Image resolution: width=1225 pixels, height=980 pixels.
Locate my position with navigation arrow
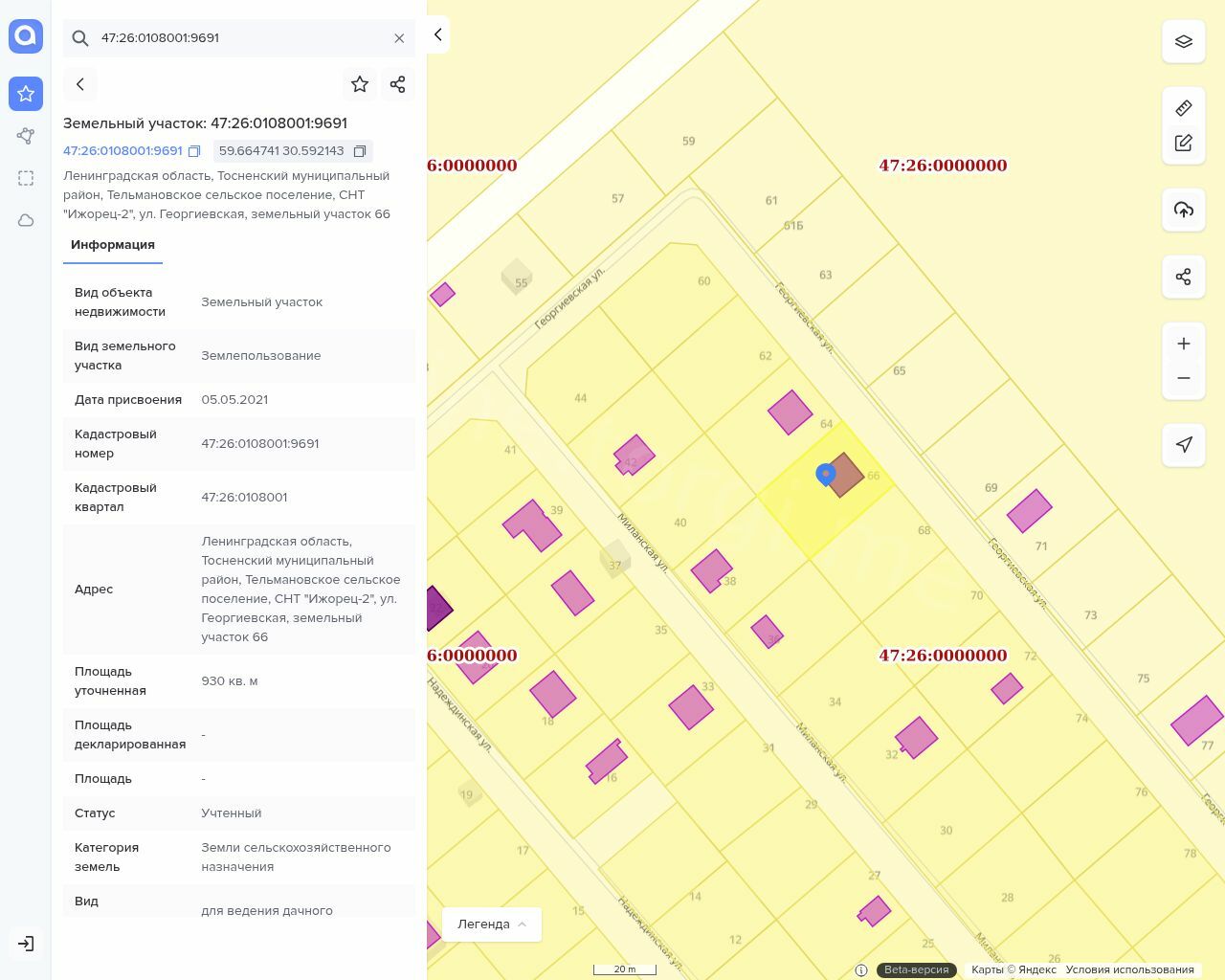(x=1183, y=444)
